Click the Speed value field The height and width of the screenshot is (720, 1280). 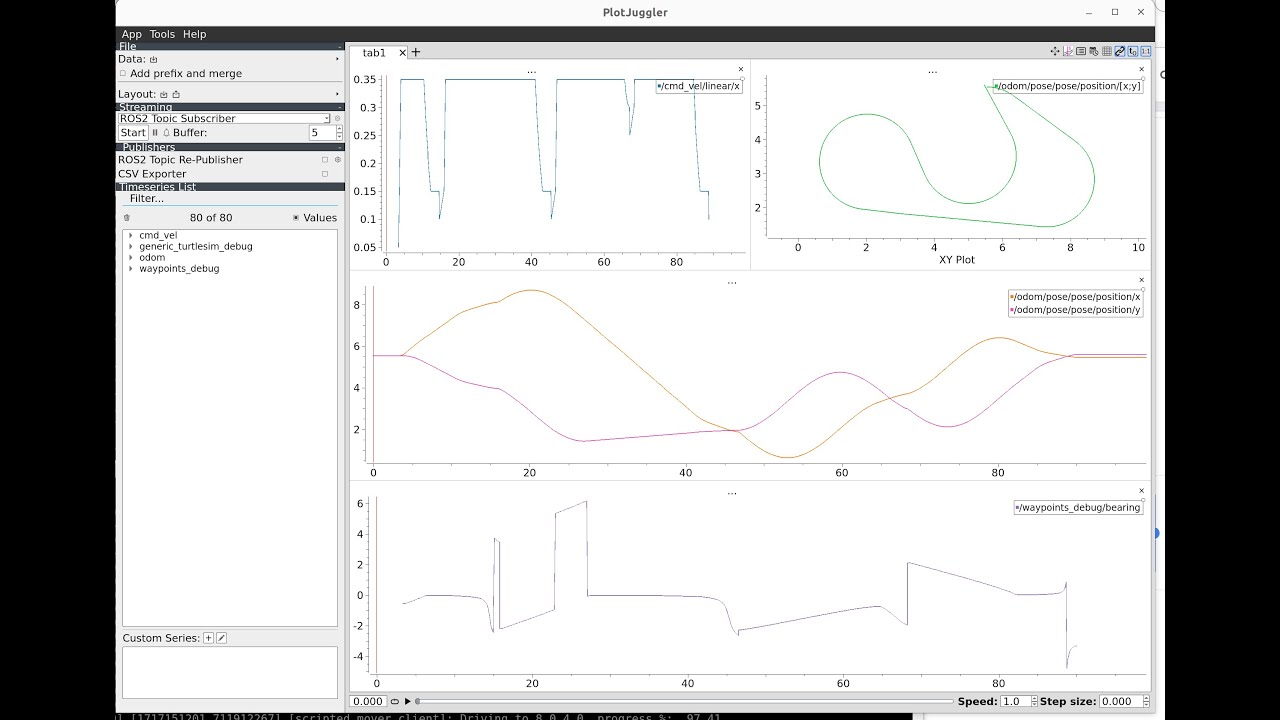click(1017, 702)
